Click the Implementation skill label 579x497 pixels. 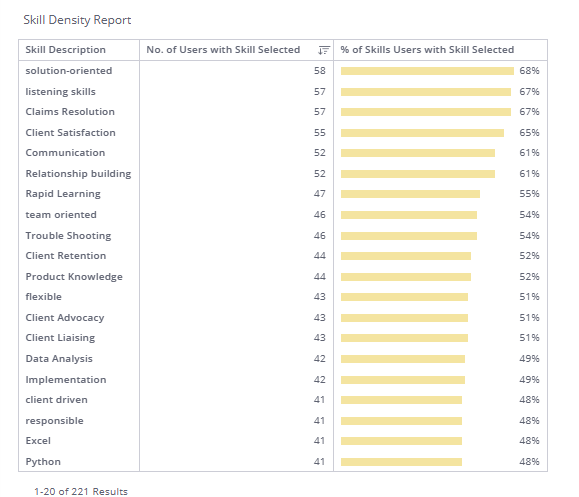click(66, 380)
